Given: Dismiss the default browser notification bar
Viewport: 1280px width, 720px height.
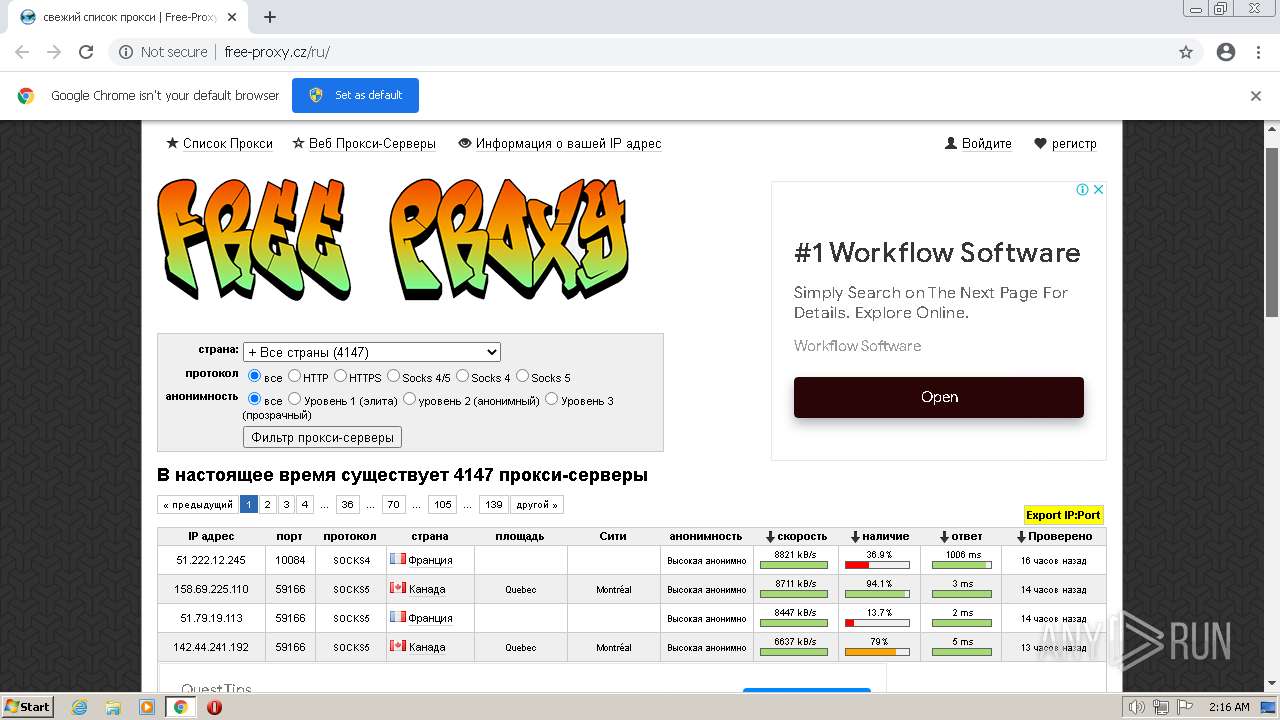Looking at the screenshot, I should coord(1256,96).
